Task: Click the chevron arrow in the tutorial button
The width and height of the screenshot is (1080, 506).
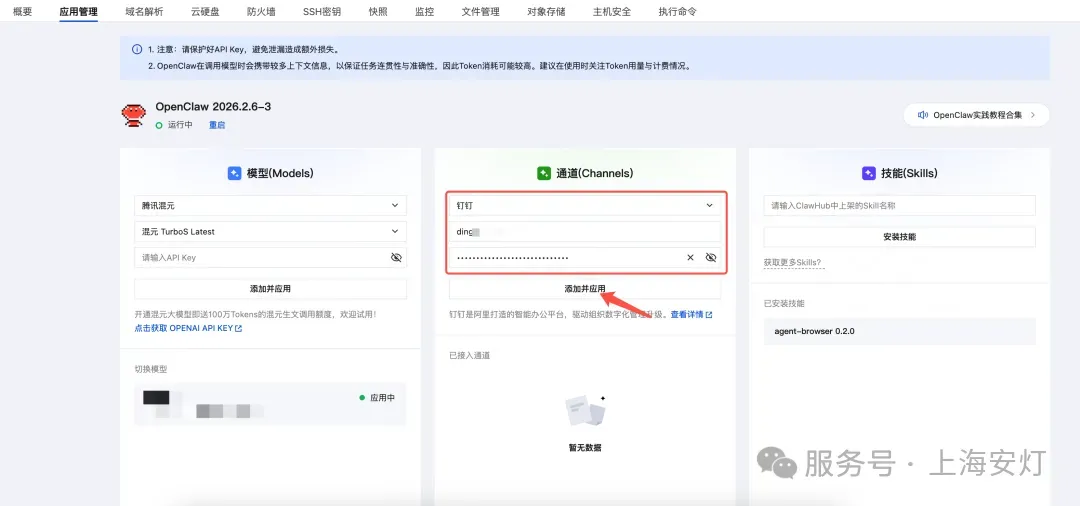Action: point(1032,115)
